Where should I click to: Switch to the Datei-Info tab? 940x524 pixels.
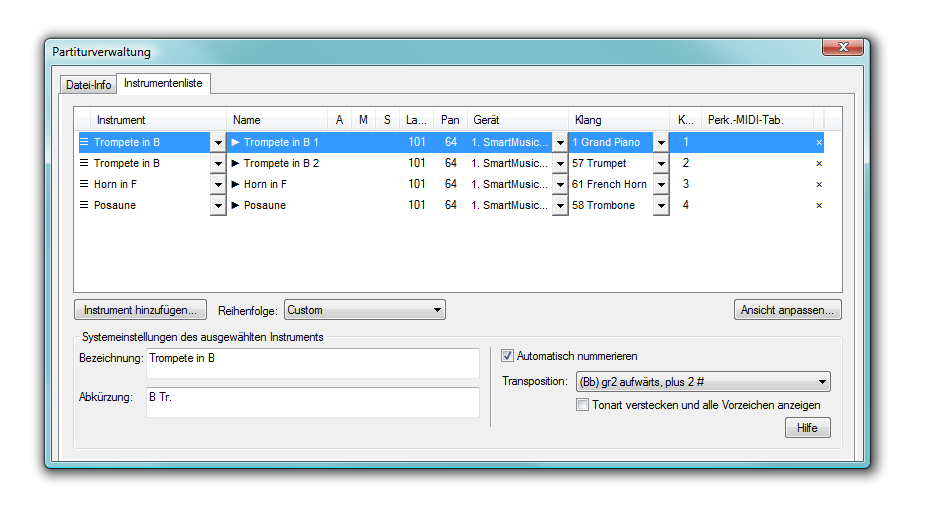coord(88,85)
